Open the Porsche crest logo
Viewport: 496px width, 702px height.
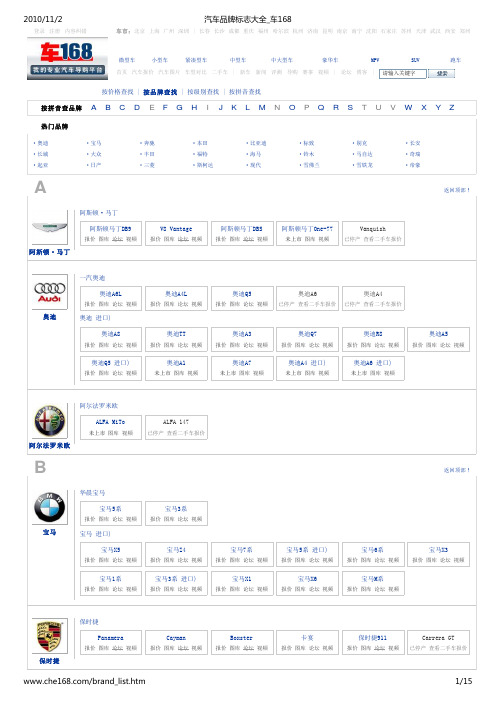tap(50, 636)
